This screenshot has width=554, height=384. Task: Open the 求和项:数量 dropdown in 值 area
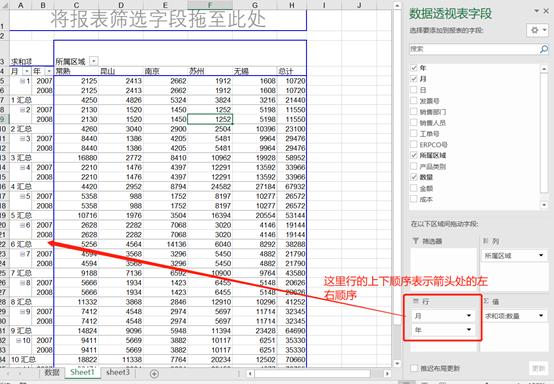coord(541,315)
